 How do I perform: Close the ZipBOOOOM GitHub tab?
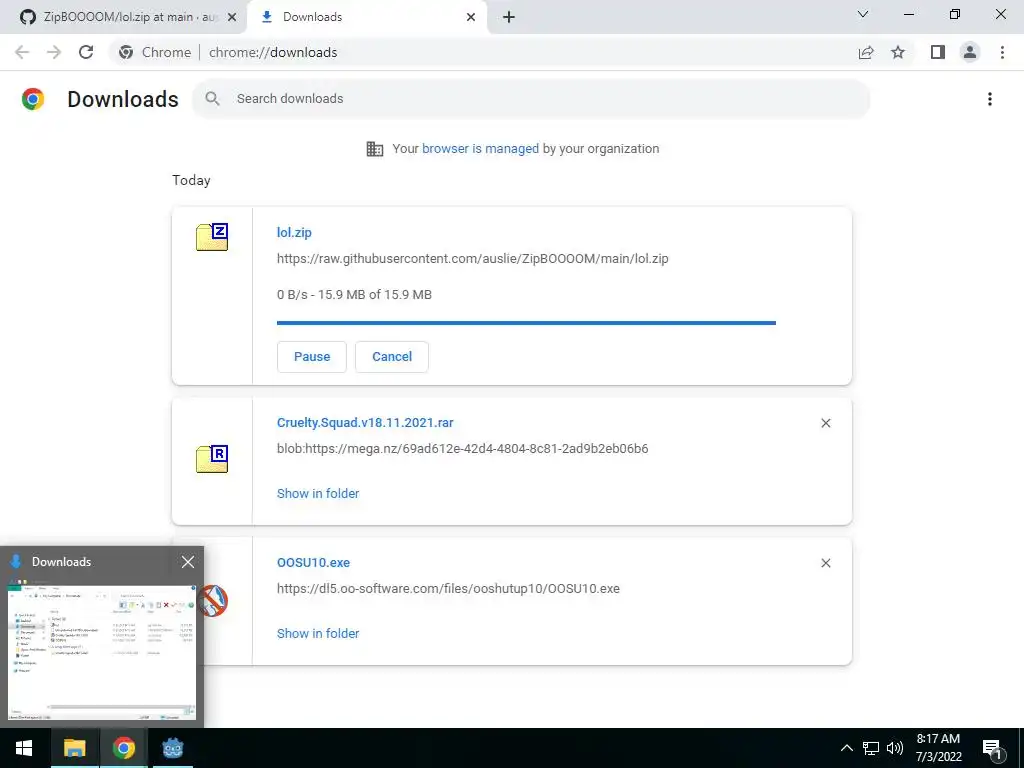[x=232, y=17]
